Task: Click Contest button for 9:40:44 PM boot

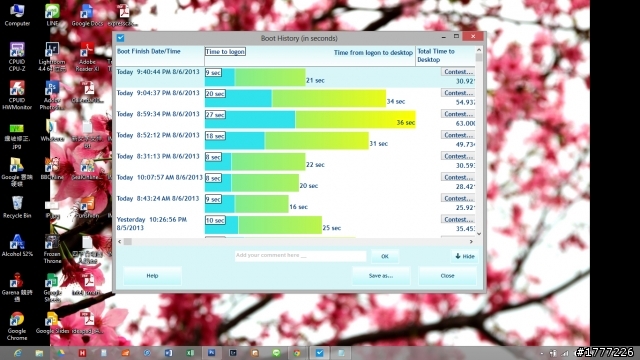Action: tap(458, 72)
